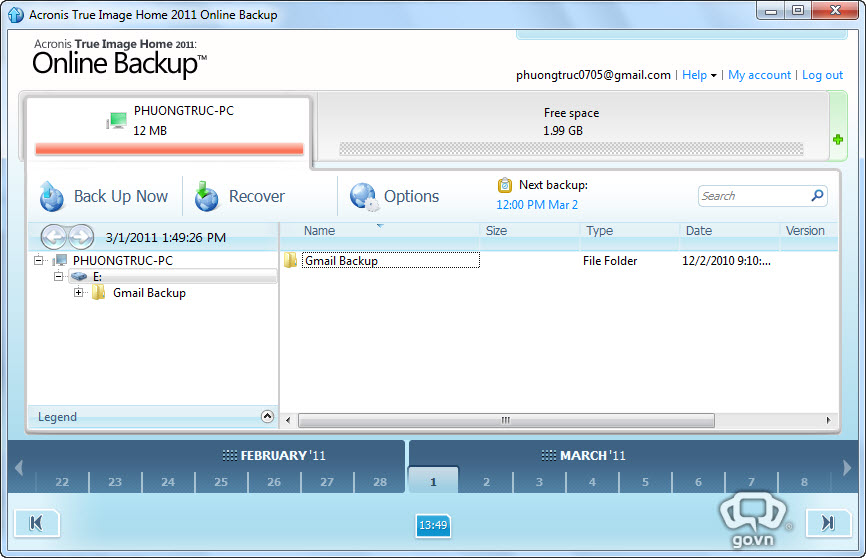
Task: Jump to first backup on timeline
Action: tap(36, 523)
